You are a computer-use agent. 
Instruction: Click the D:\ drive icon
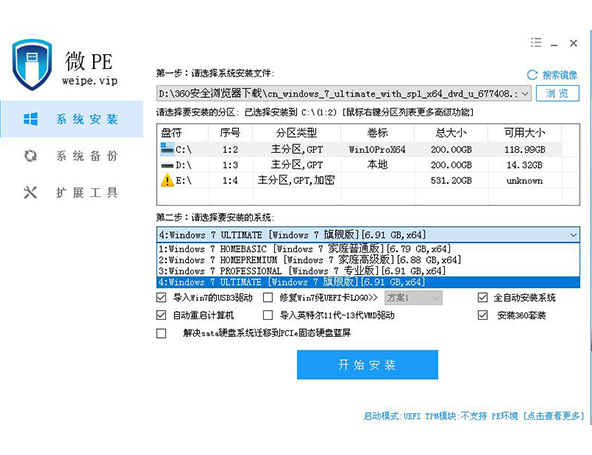(x=167, y=165)
